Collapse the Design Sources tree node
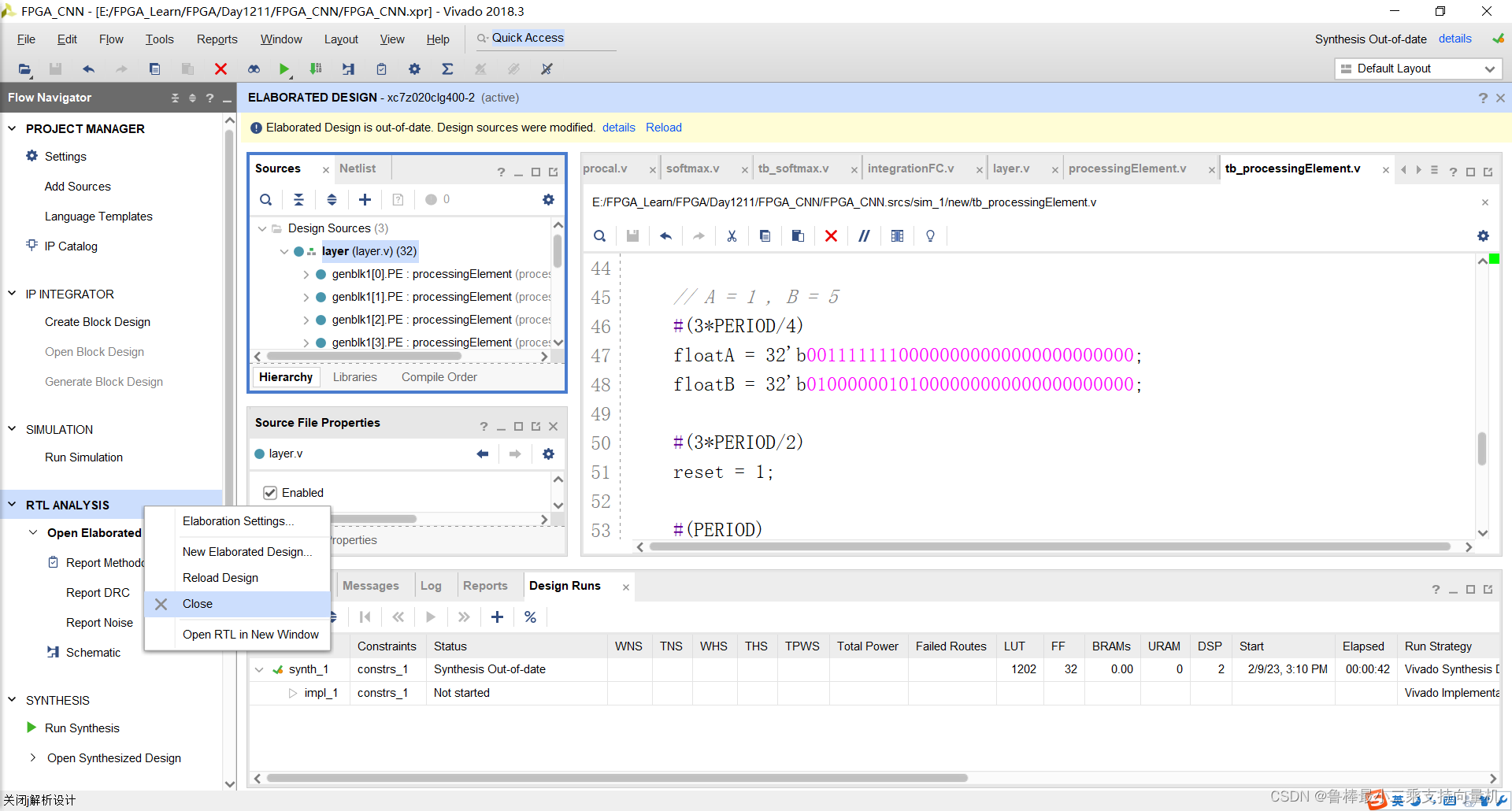 click(x=262, y=228)
